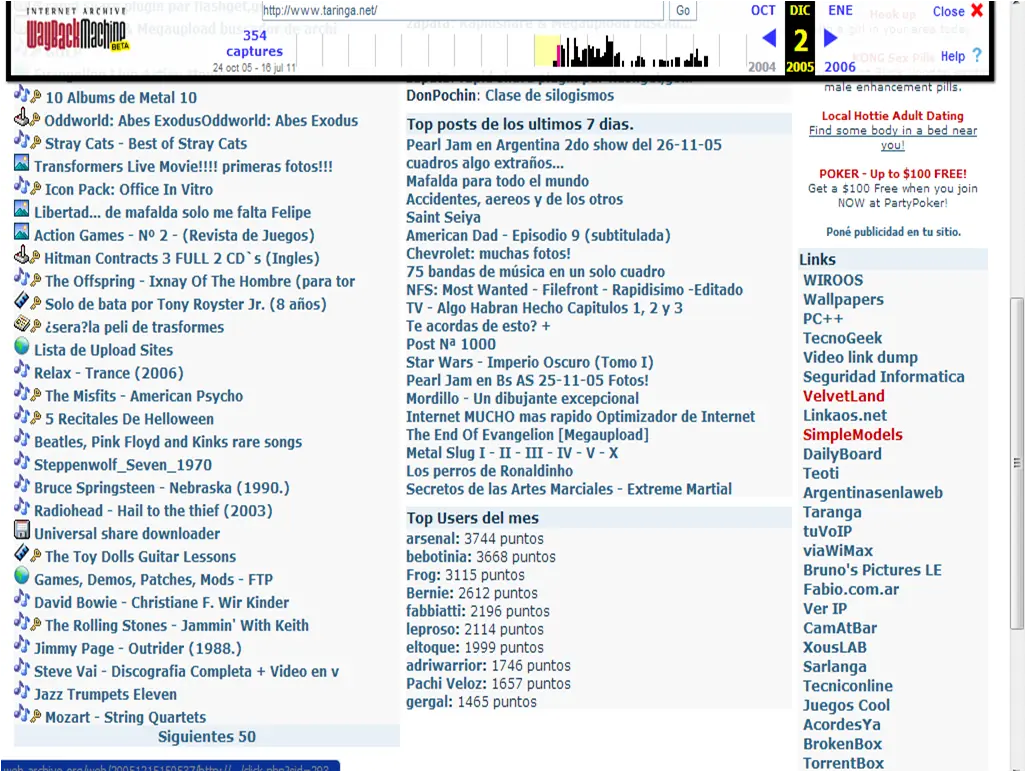Open the Mozart - String Quartets post
The image size is (1026, 772).
tap(126, 718)
